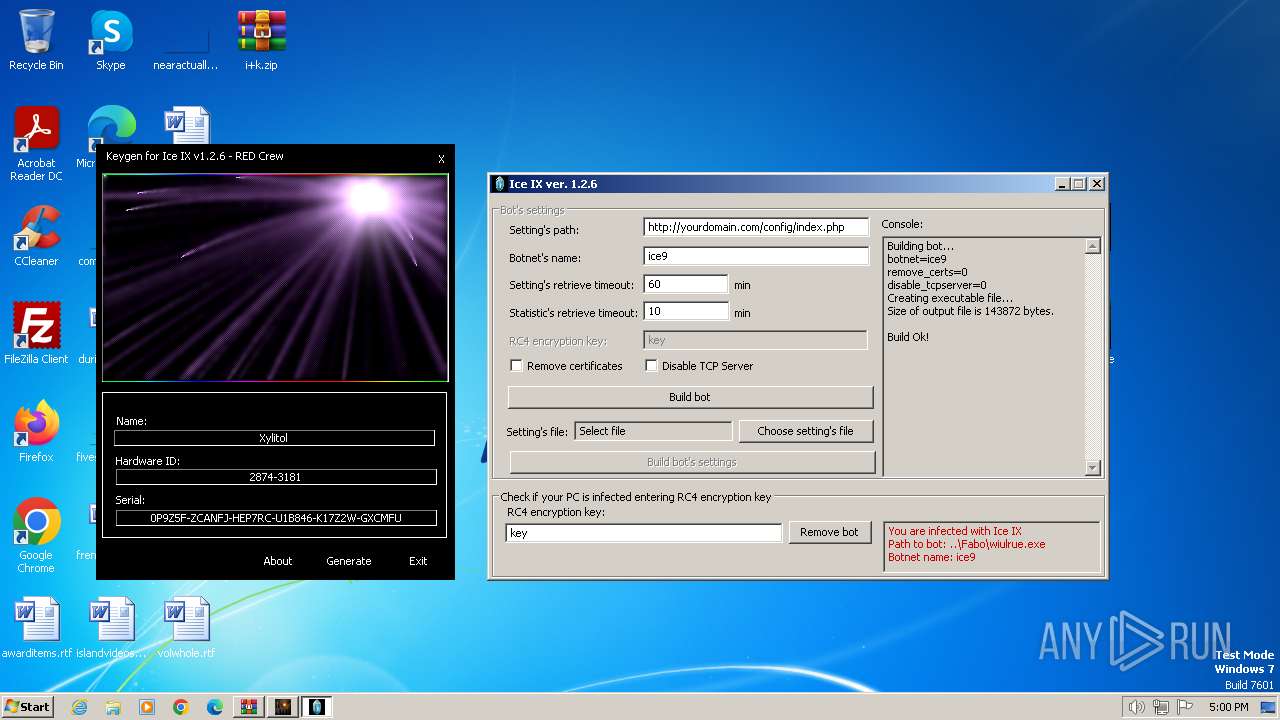Click the Setting's retrieve timeout field
Image resolution: width=1280 pixels, height=720 pixels.
tap(686, 284)
